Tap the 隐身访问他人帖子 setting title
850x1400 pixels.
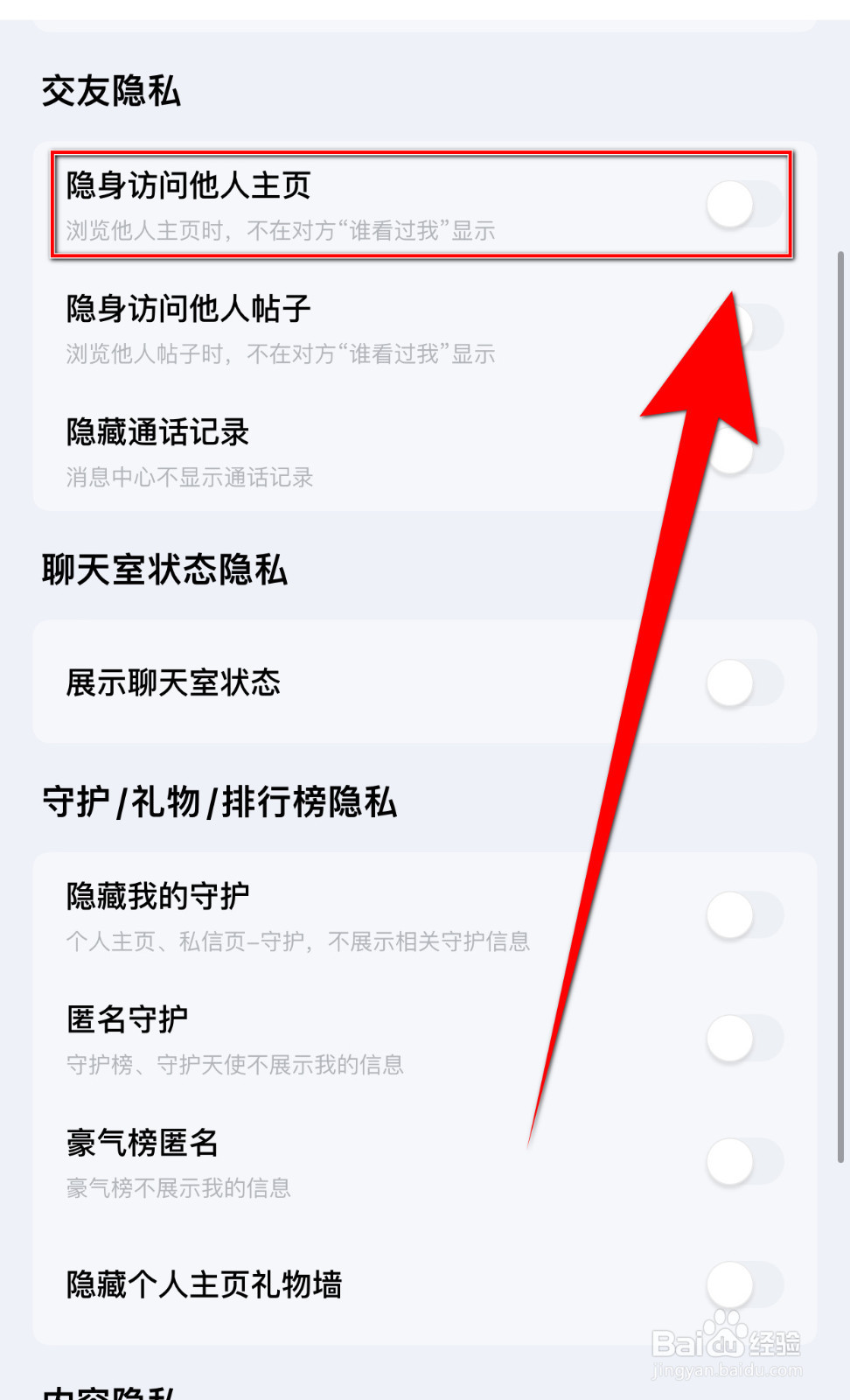(189, 309)
